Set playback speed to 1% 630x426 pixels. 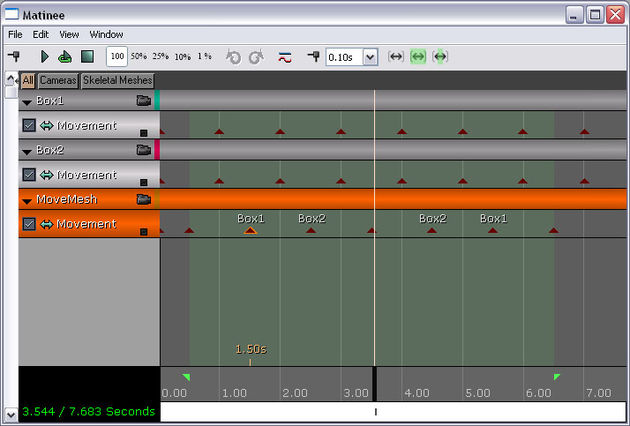tap(205, 56)
